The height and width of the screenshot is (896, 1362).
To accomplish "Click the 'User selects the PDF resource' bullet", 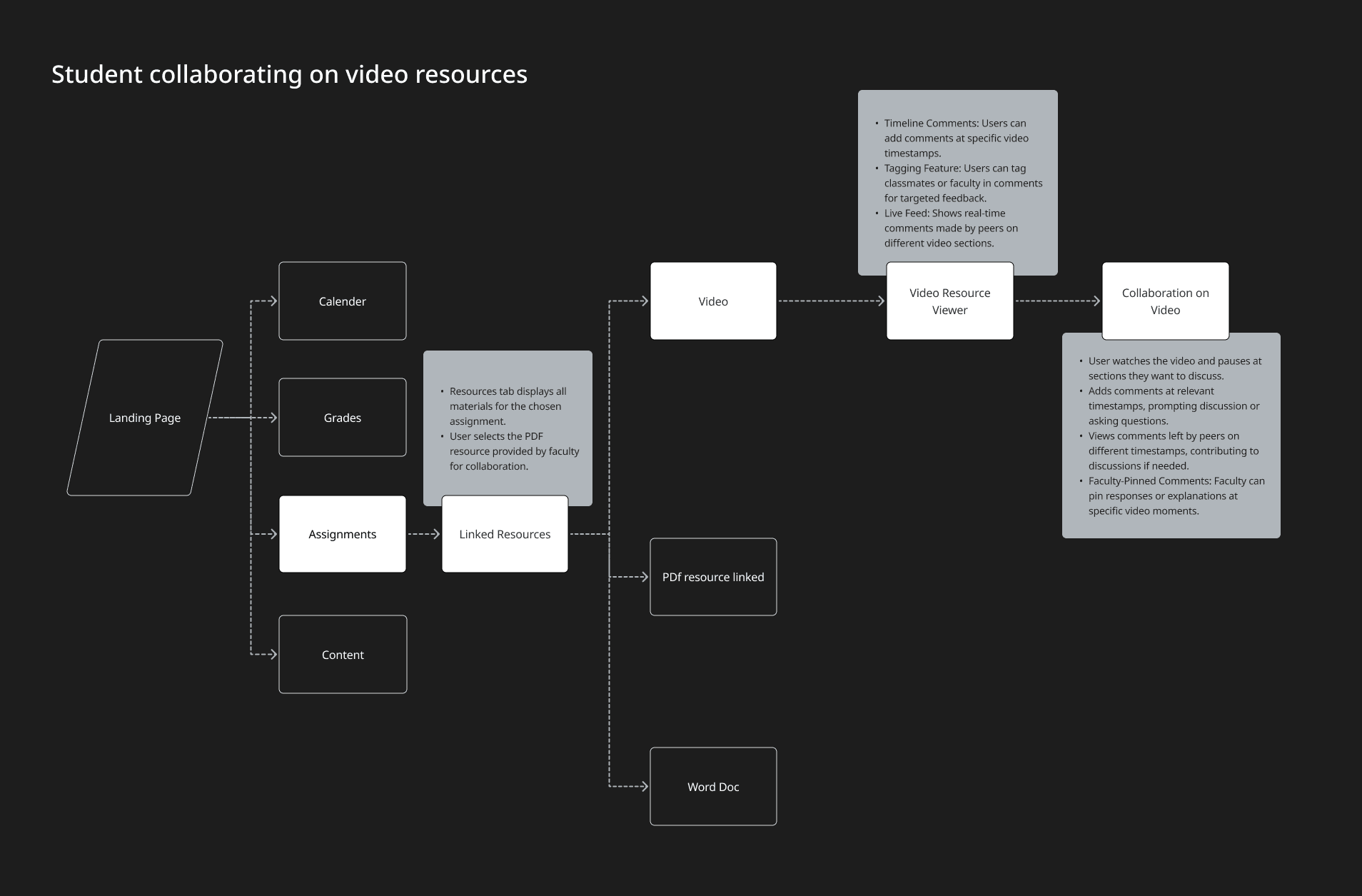I will [514, 451].
